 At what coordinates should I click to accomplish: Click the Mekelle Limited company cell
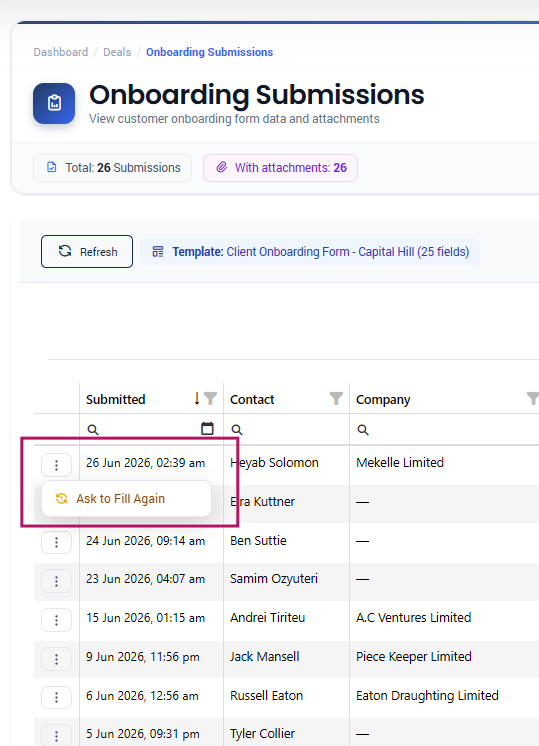pos(444,462)
